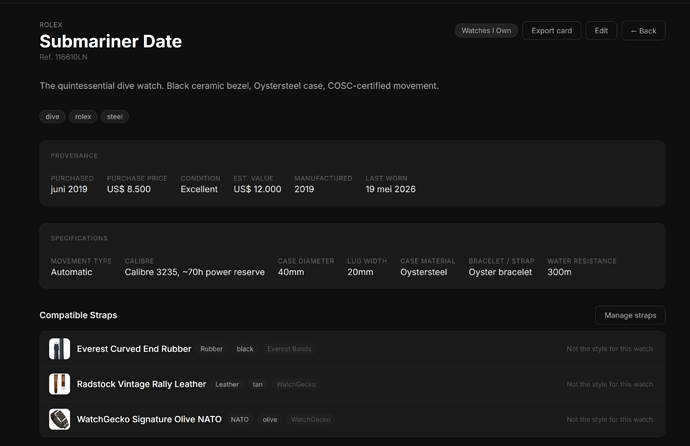
Task: Click the olive color tag
Action: (x=270, y=420)
